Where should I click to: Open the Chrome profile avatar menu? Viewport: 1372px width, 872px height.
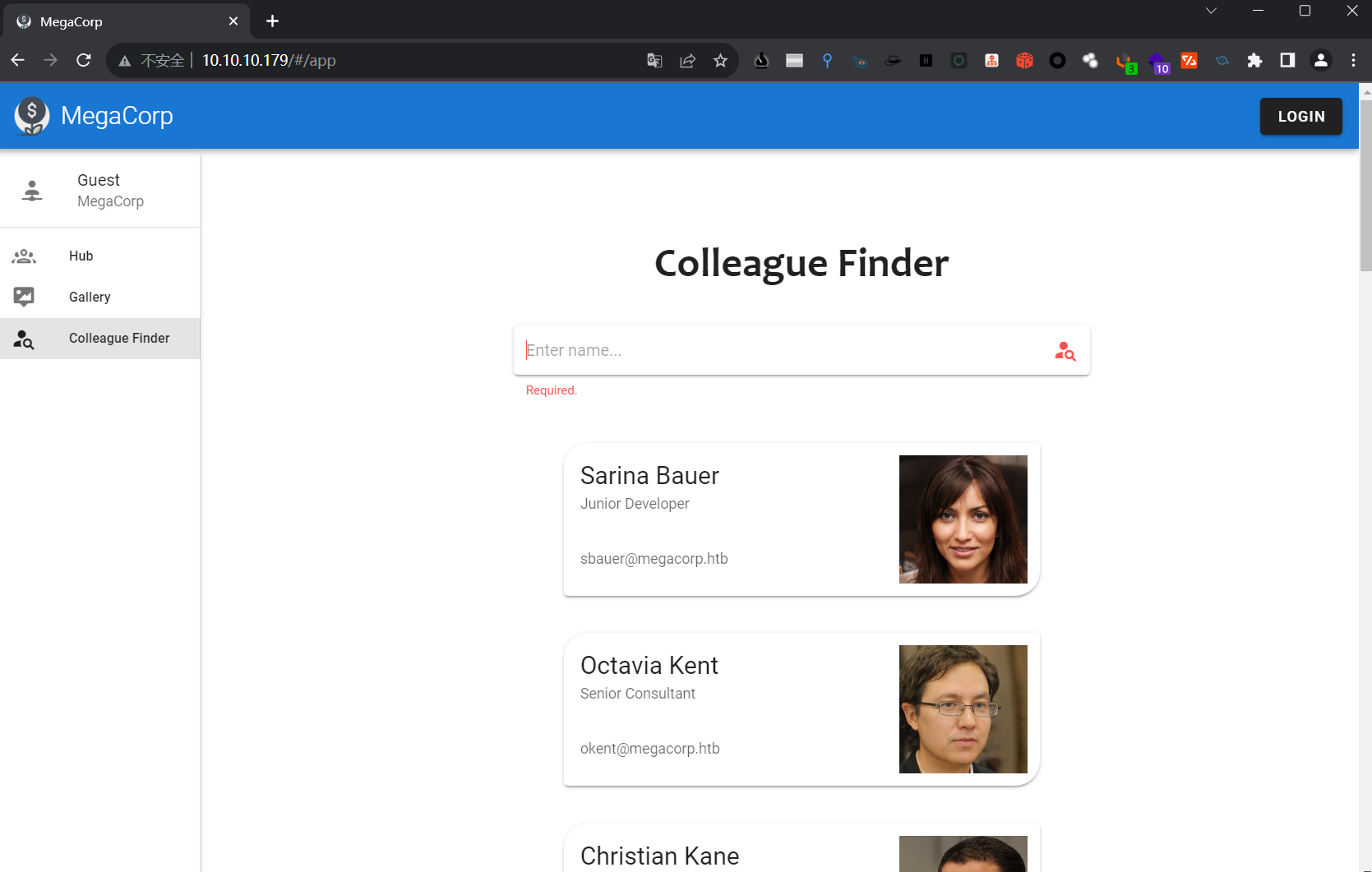[x=1321, y=60]
